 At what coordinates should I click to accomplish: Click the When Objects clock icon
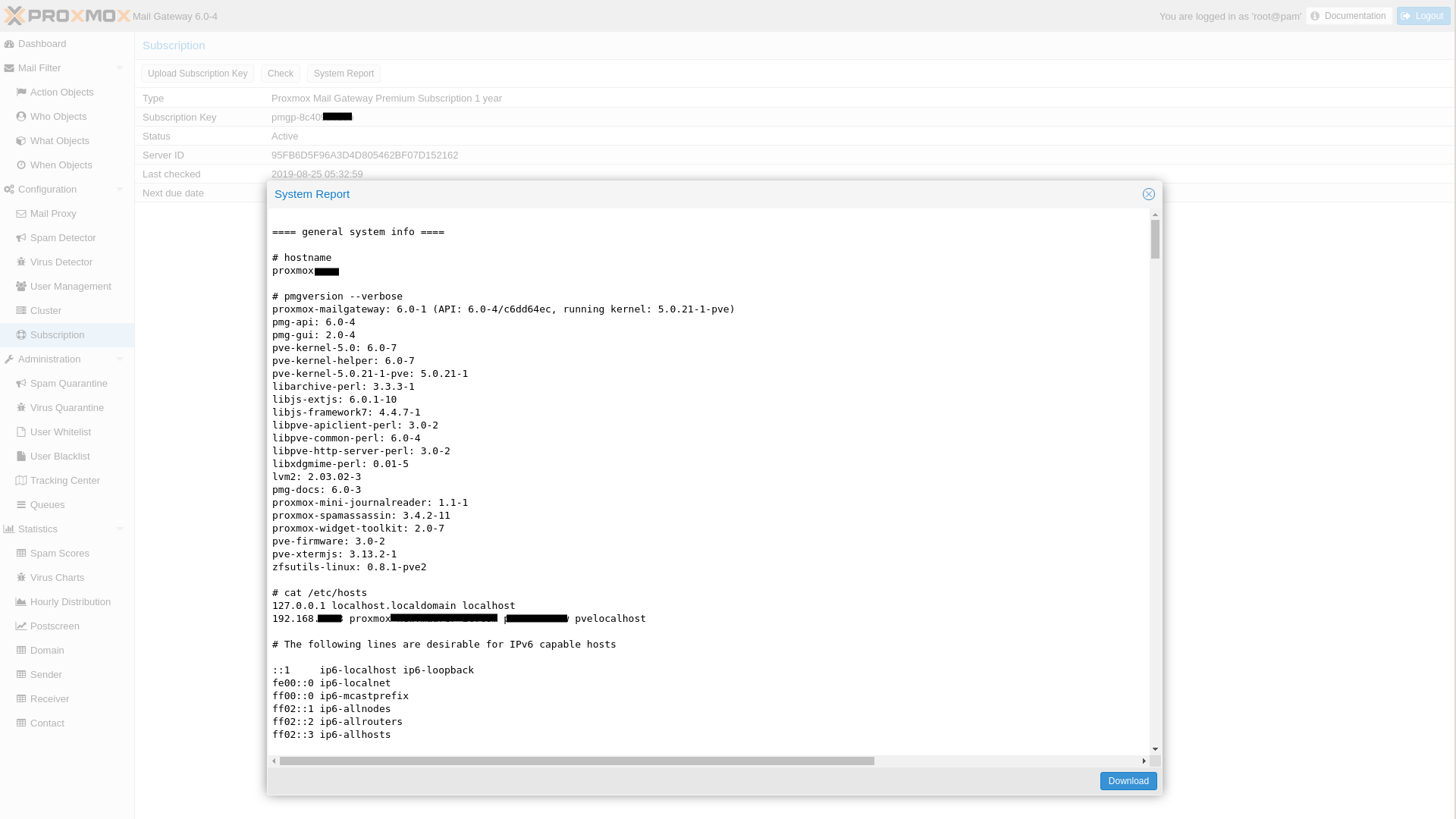21,165
